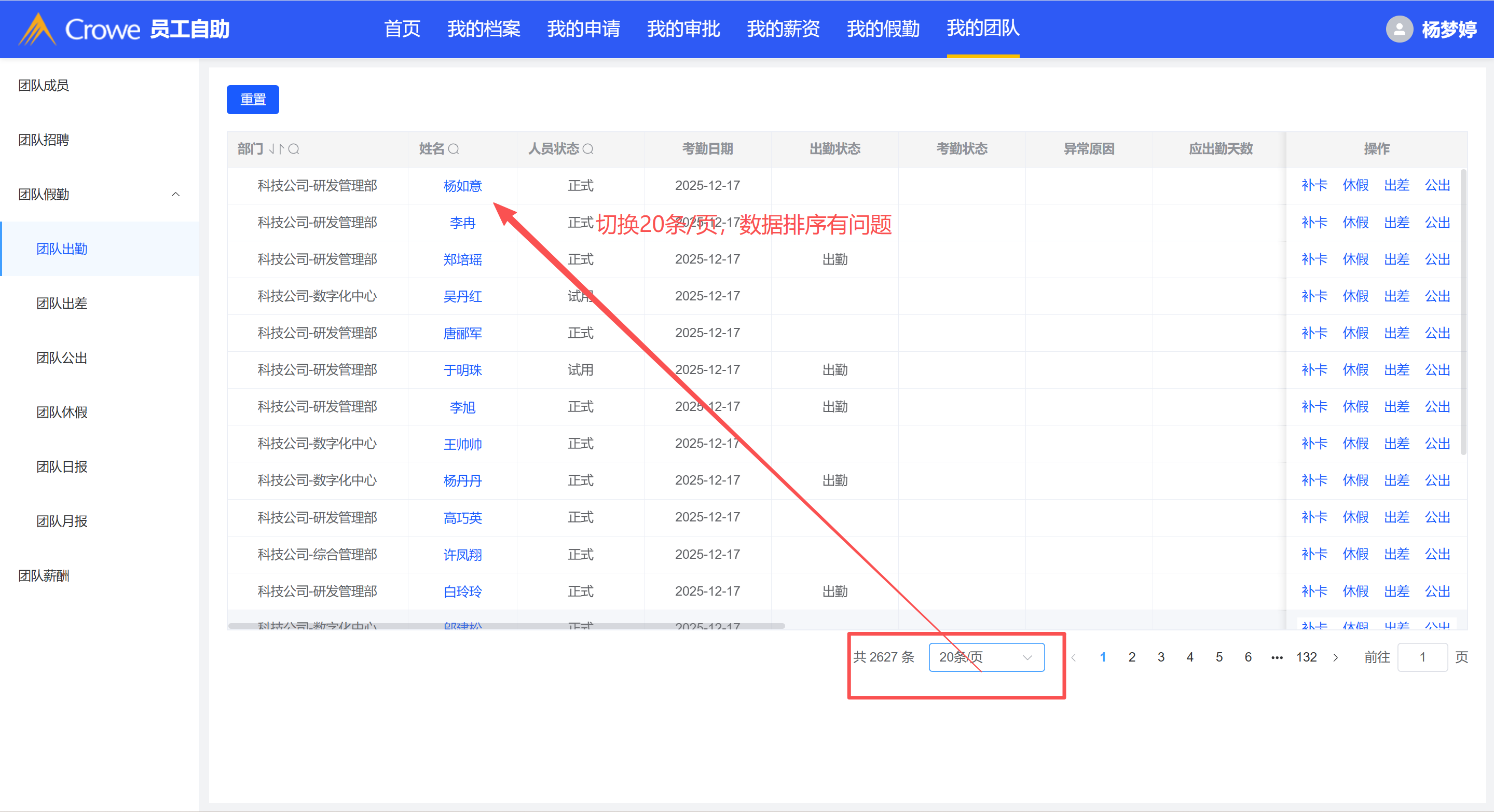This screenshot has height=812, width=1494.
Task: Go to next page arrow
Action: (x=1336, y=657)
